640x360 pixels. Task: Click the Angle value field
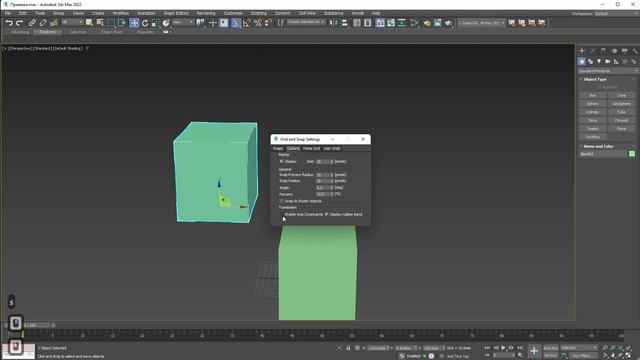(x=325, y=188)
